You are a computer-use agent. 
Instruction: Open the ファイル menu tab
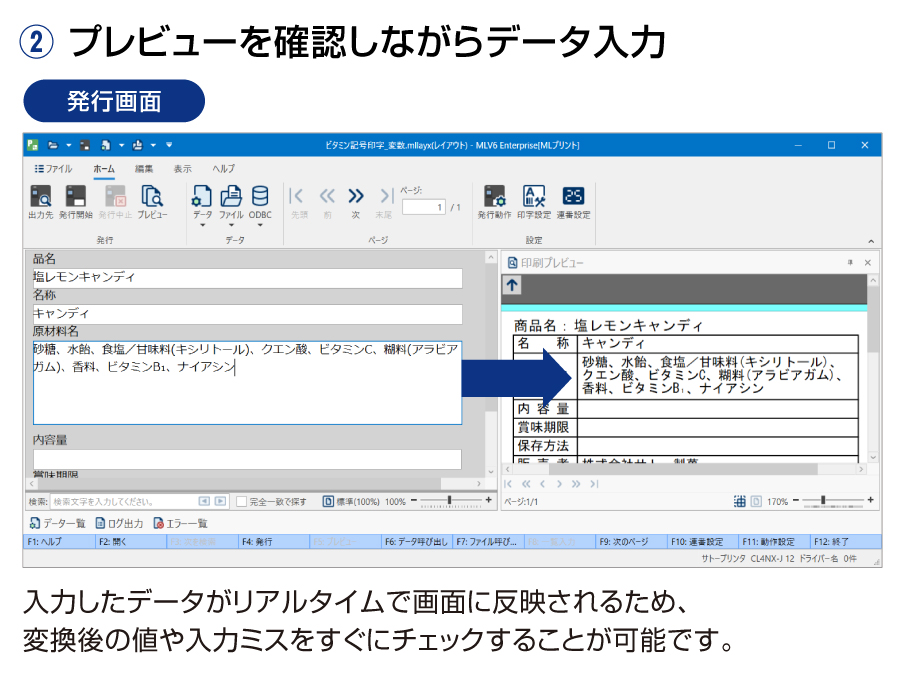click(x=53, y=169)
